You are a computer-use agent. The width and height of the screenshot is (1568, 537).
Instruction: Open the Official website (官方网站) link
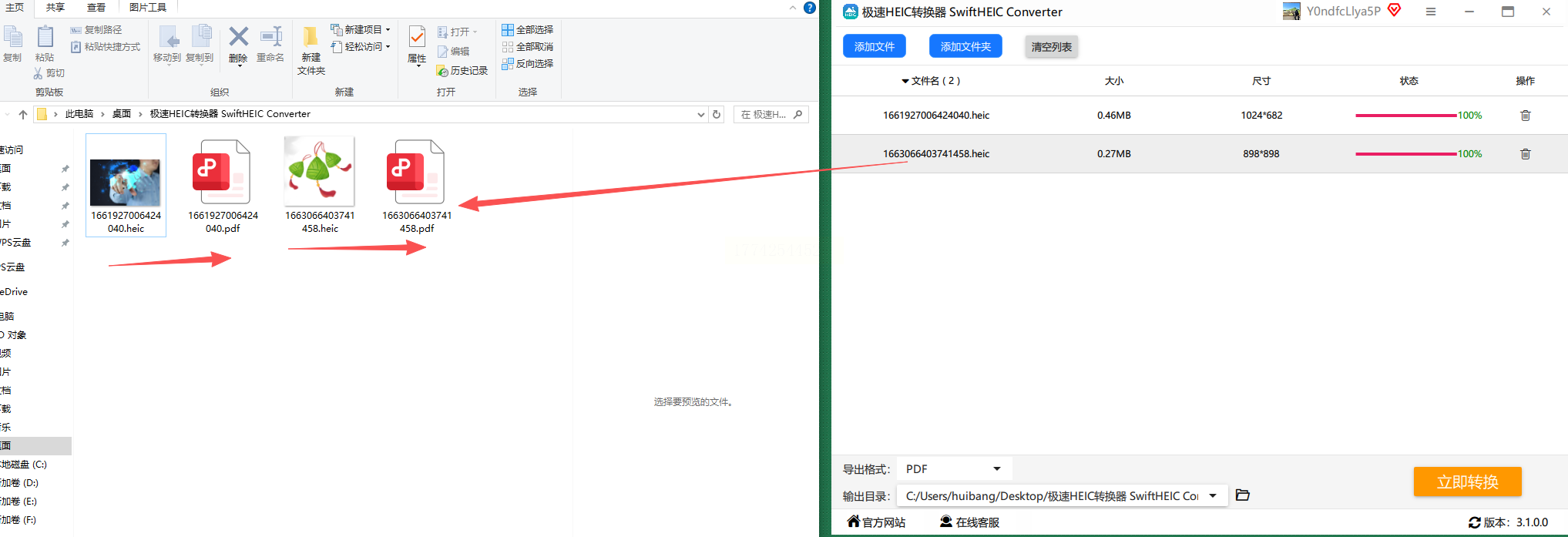tap(876, 522)
